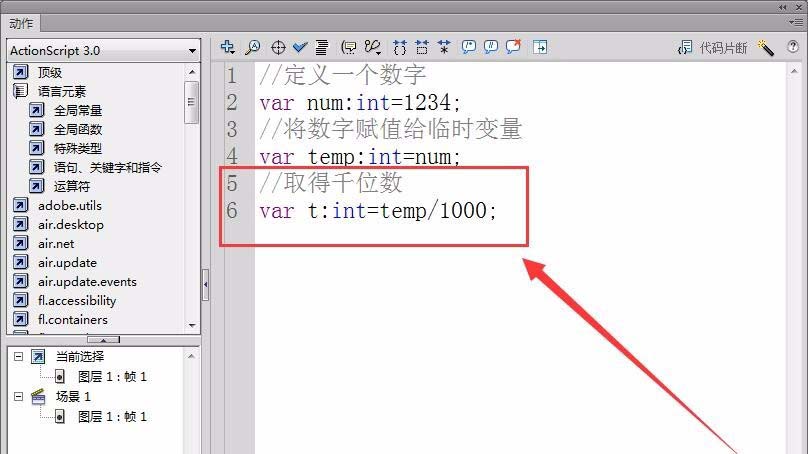Select 图层 1 : 帧 1 under 当前选择
Viewport: 808px width, 454px height.
tap(112, 377)
